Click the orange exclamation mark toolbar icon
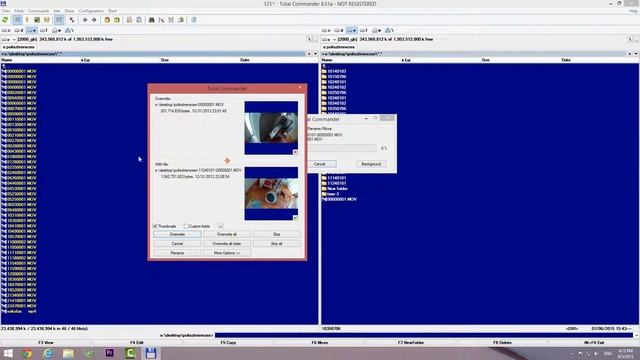The height and width of the screenshot is (360, 640). click(27, 20)
